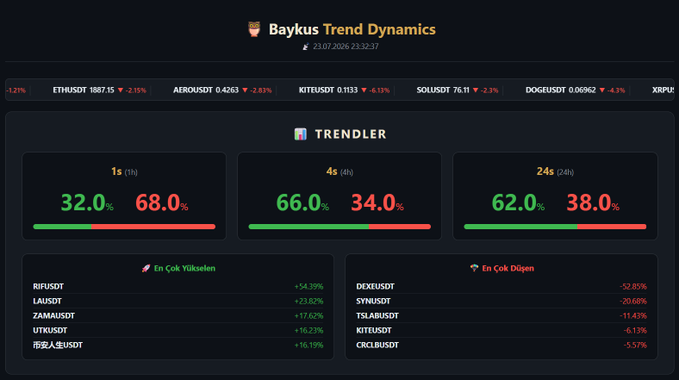Click the red down arrow beside AEROUSDT price
Screen dimensions: 679x380
pyautogui.click(x=245, y=90)
